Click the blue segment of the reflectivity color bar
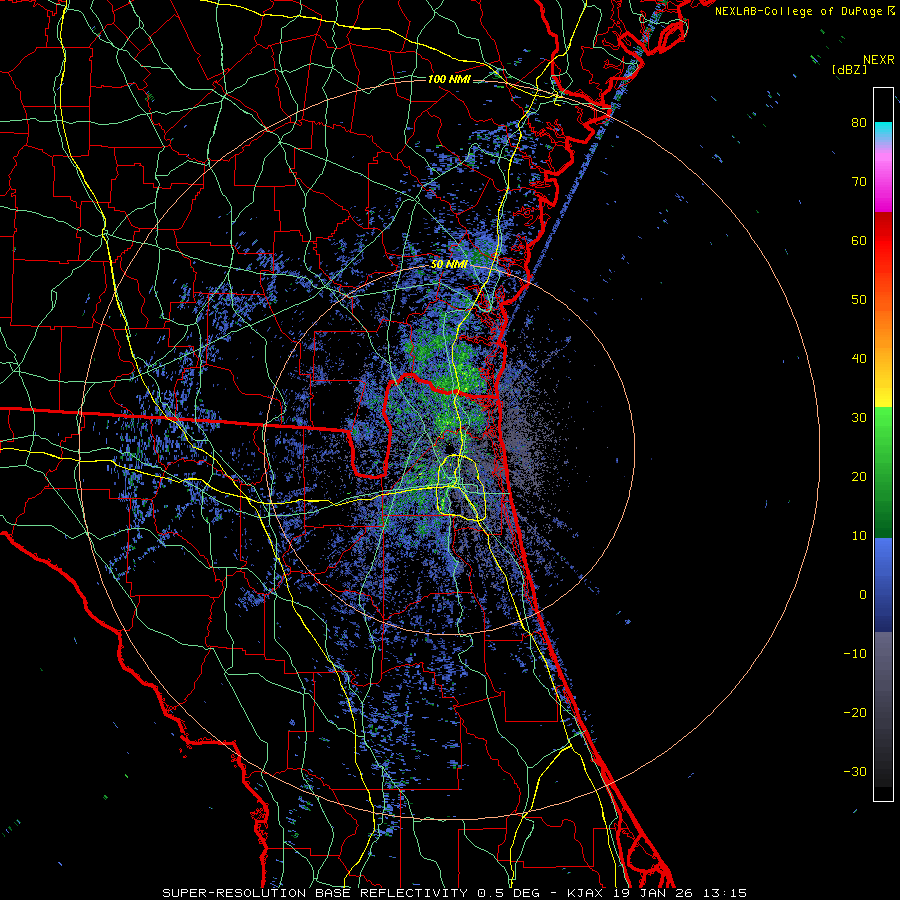900x900 pixels. pyautogui.click(x=883, y=584)
